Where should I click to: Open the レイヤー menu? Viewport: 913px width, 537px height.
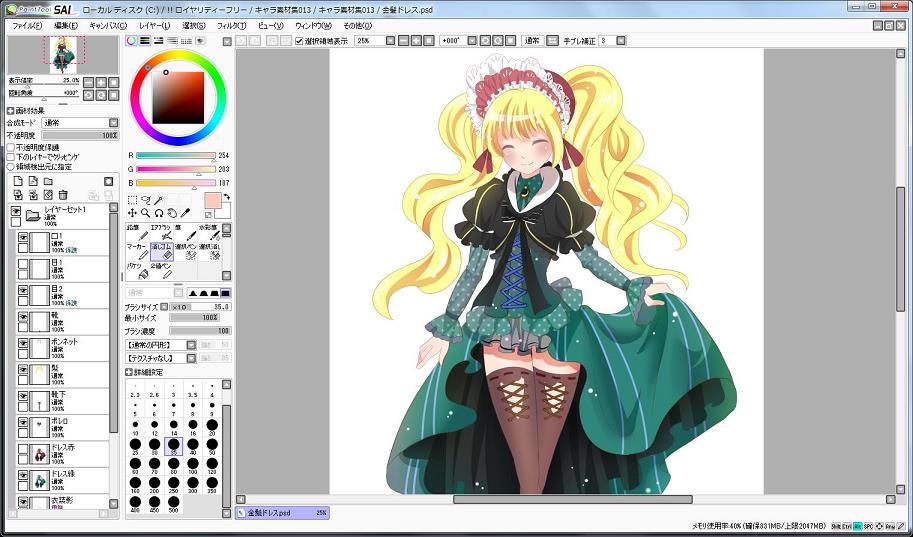coord(154,25)
